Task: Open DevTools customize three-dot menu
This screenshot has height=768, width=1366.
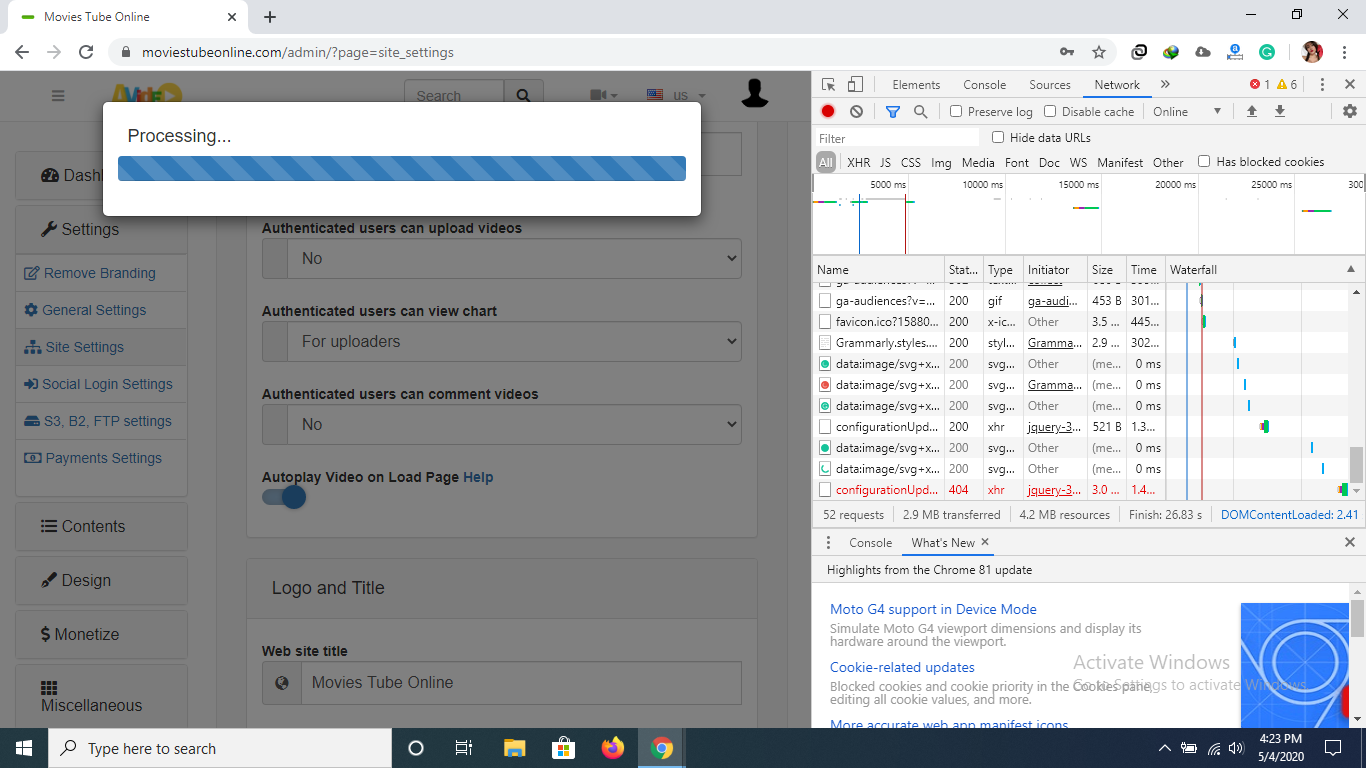Action: click(x=1322, y=85)
